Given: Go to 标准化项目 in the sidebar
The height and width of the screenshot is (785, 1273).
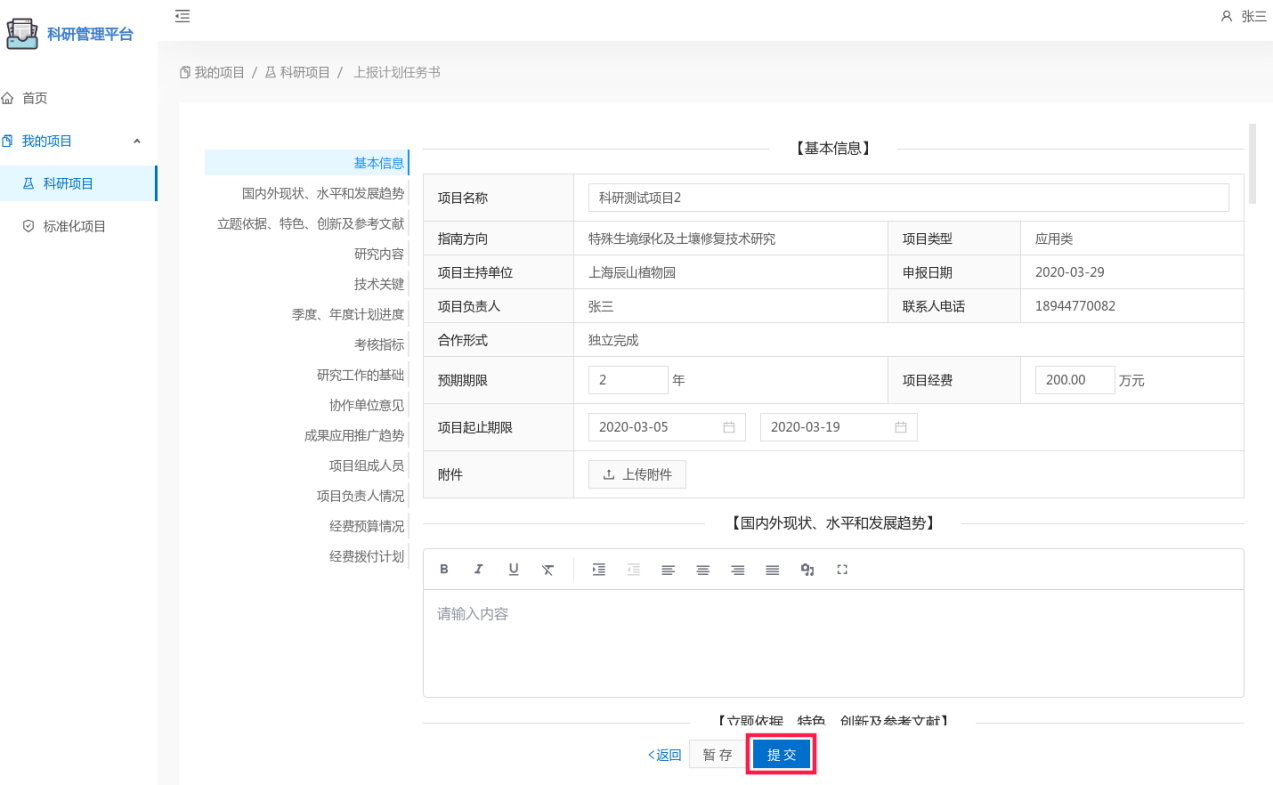Looking at the screenshot, I should click(x=74, y=226).
